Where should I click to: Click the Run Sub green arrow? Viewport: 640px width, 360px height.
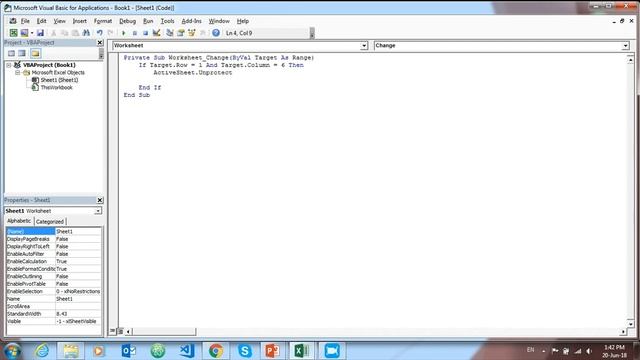tap(124, 33)
